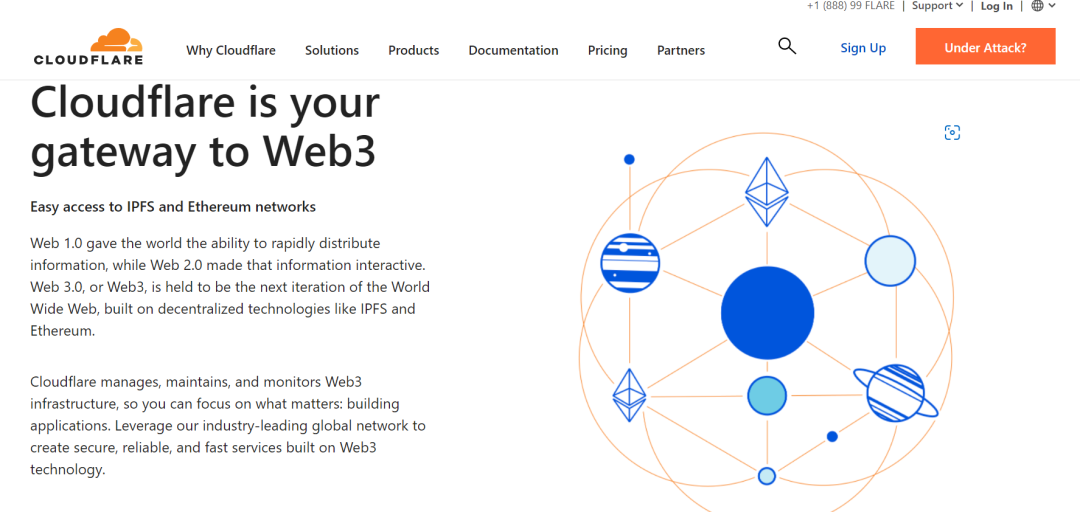Open the Partners menu

681,50
